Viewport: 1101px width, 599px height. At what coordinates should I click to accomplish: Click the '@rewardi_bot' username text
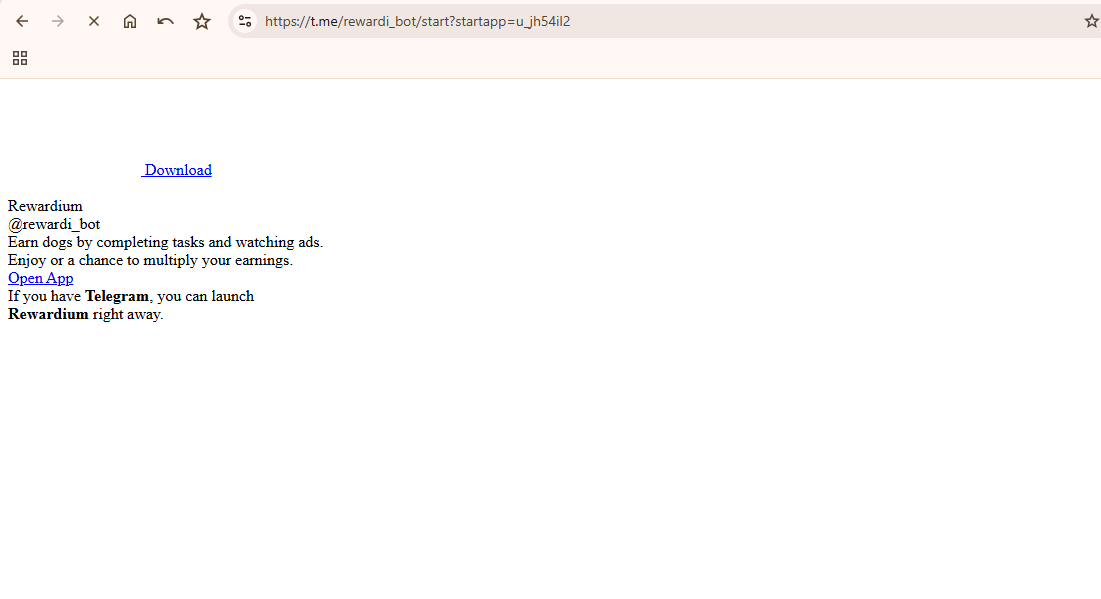54,224
